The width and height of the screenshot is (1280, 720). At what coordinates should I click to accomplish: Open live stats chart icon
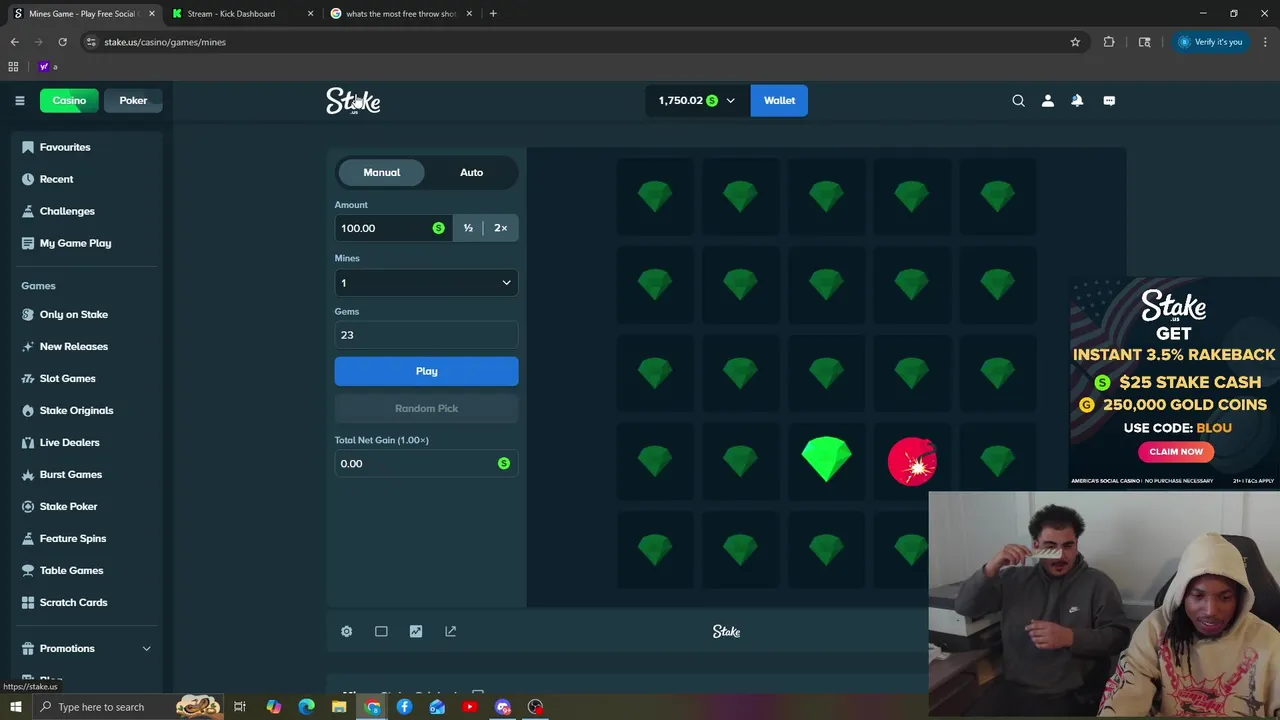click(x=416, y=631)
